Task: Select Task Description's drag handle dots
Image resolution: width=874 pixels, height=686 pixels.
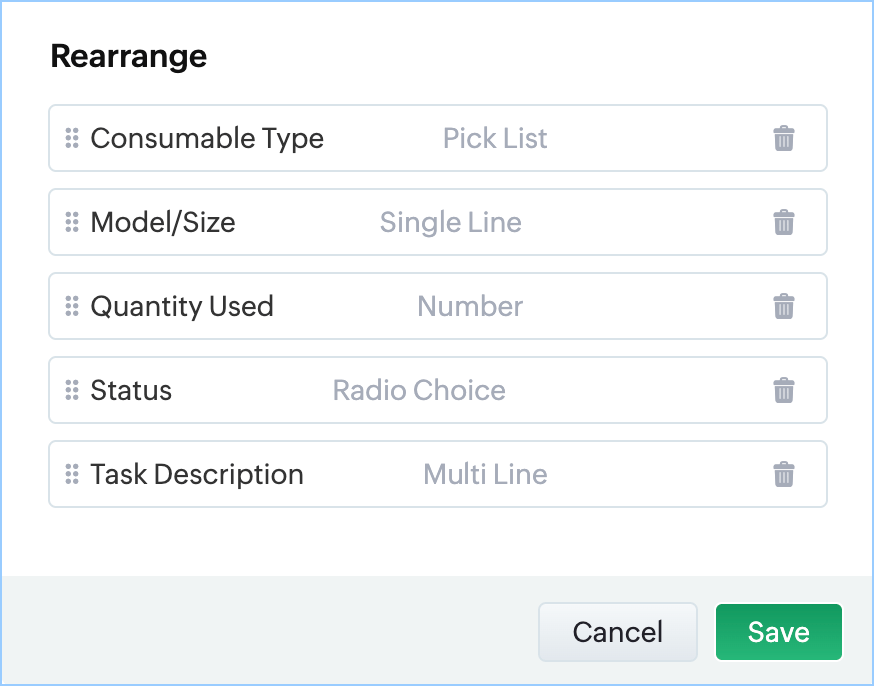Action: click(71, 474)
